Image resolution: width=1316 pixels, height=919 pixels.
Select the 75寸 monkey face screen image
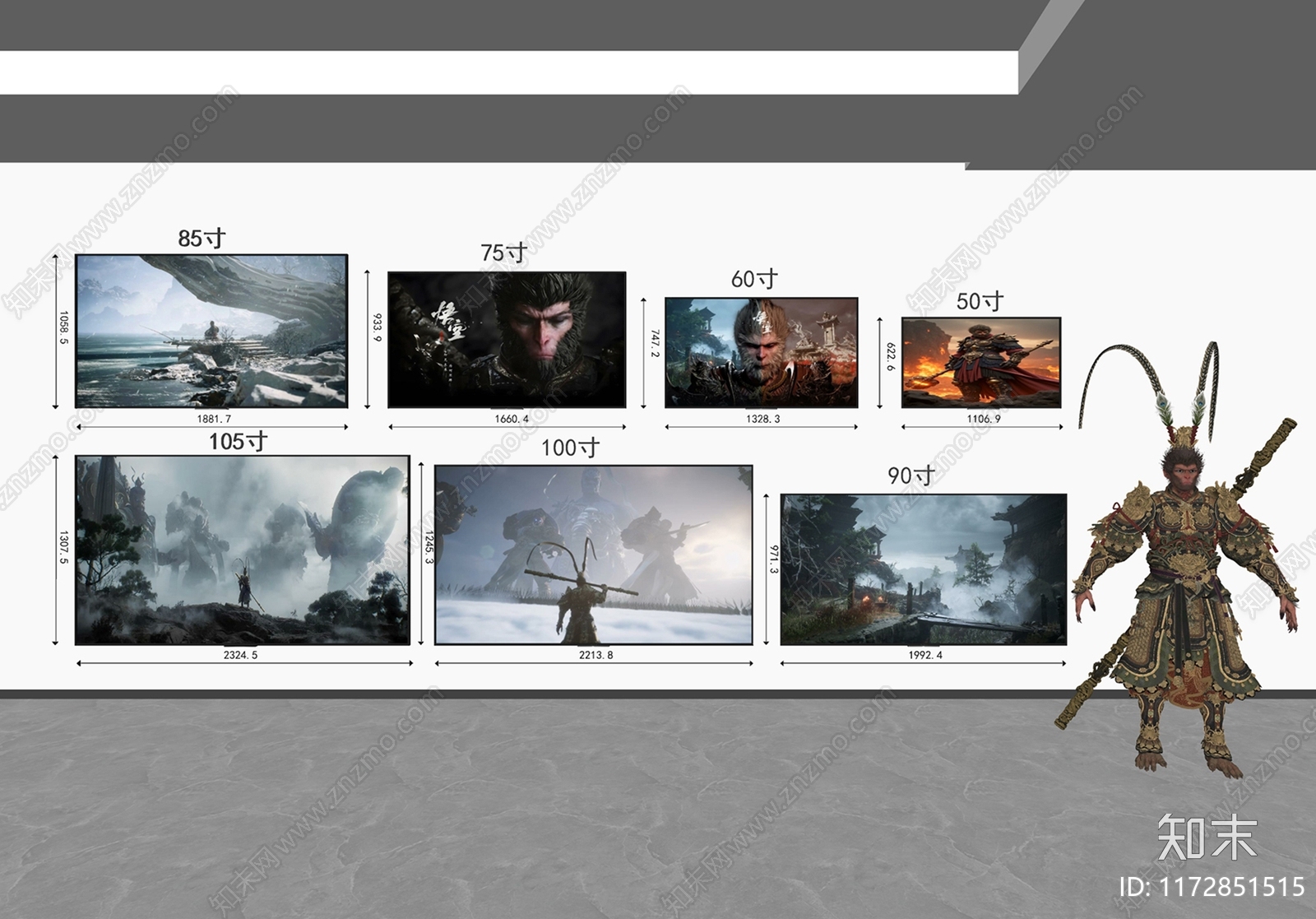[x=507, y=340]
